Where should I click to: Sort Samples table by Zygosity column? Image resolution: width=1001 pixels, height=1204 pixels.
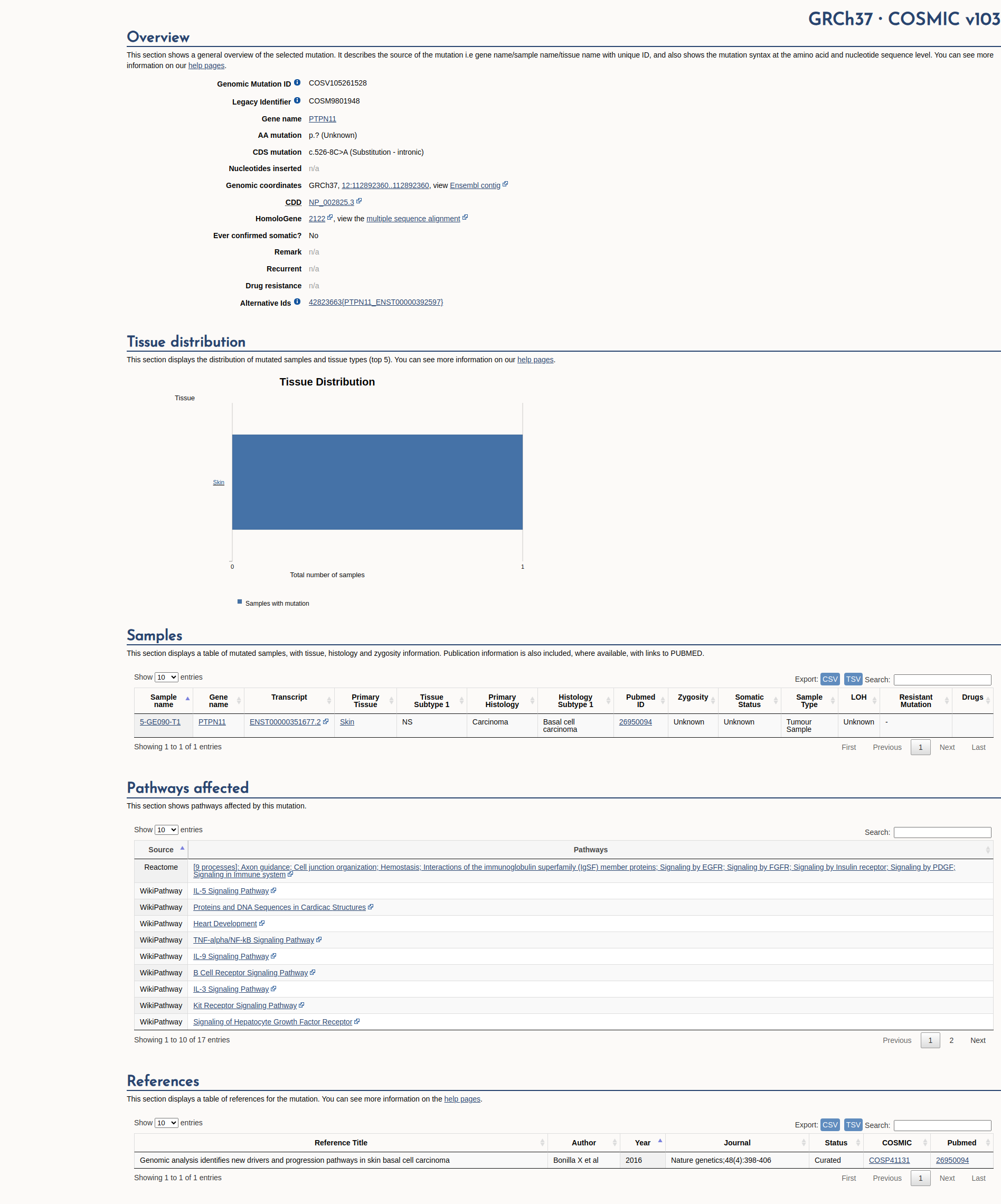(693, 701)
